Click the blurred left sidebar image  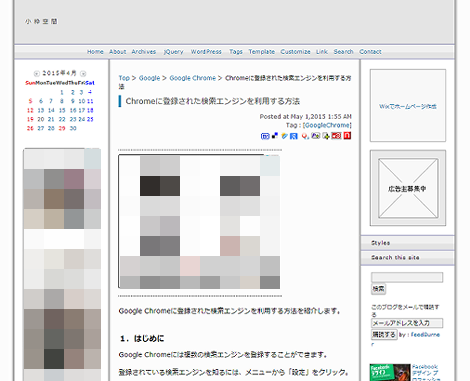(x=62, y=265)
